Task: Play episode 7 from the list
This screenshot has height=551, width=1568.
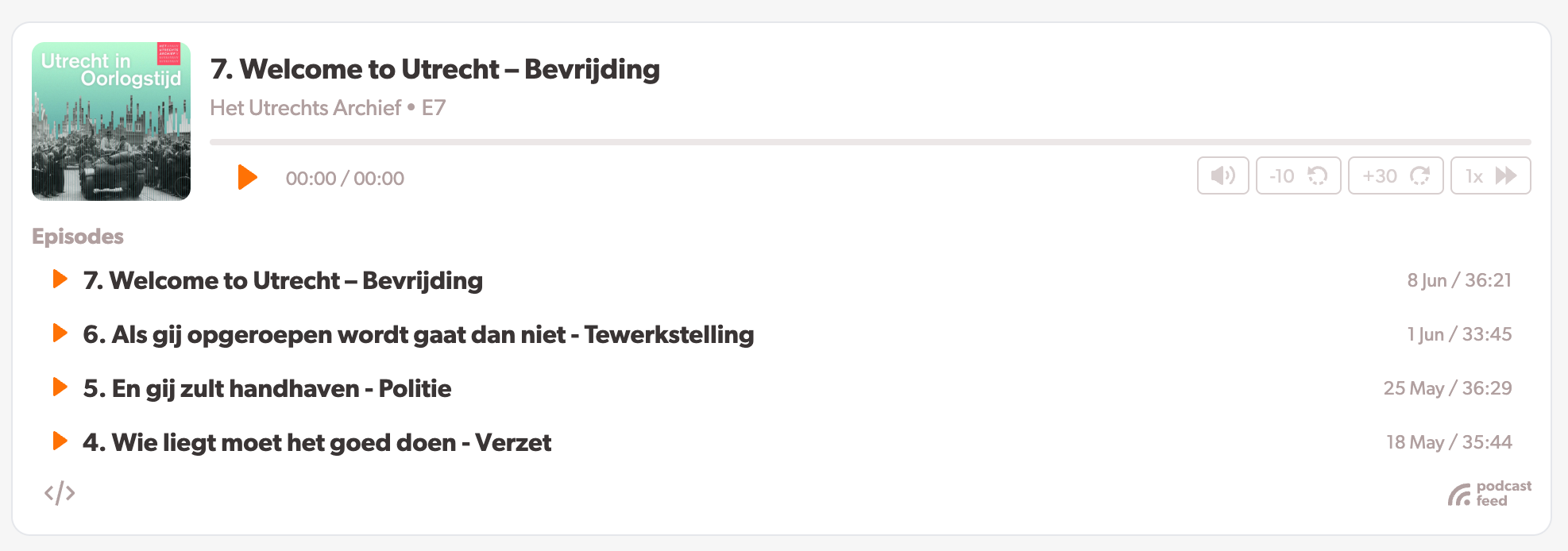Action: pos(60,279)
